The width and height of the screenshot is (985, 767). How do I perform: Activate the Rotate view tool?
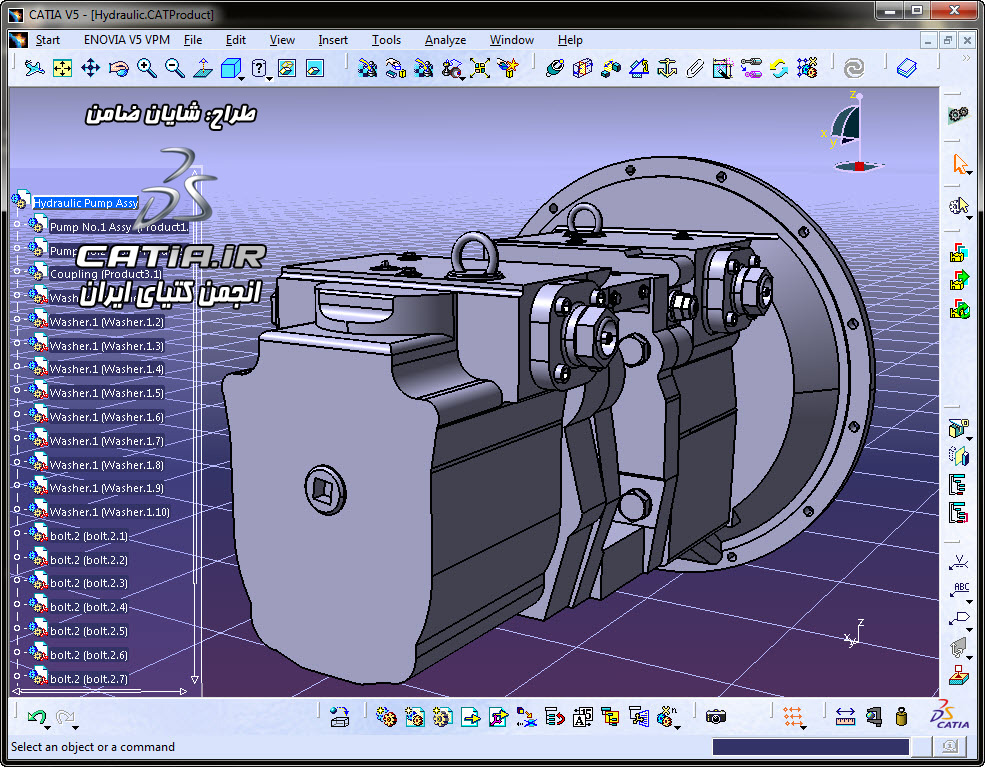click(118, 67)
